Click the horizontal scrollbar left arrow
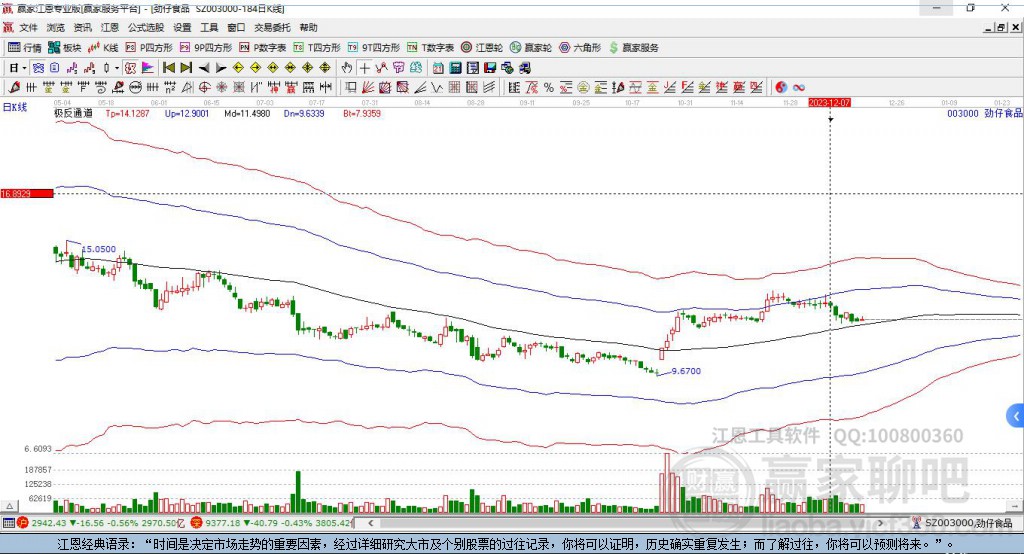 click(x=370, y=523)
